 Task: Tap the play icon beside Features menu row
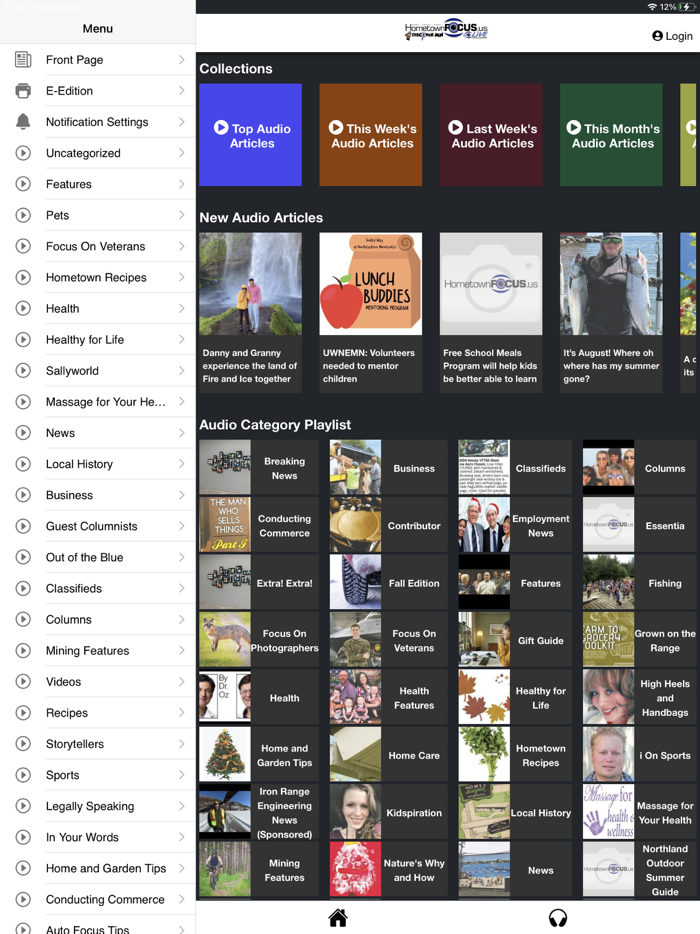point(23,184)
